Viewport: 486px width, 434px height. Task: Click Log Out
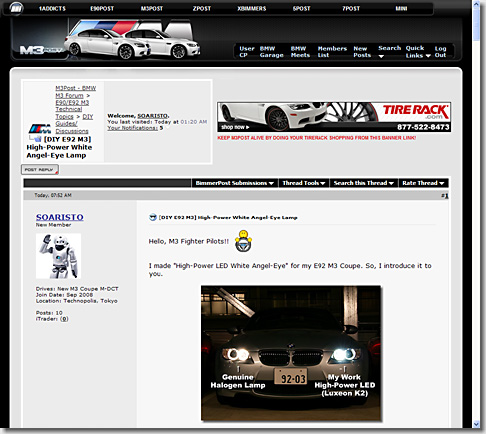(x=440, y=52)
